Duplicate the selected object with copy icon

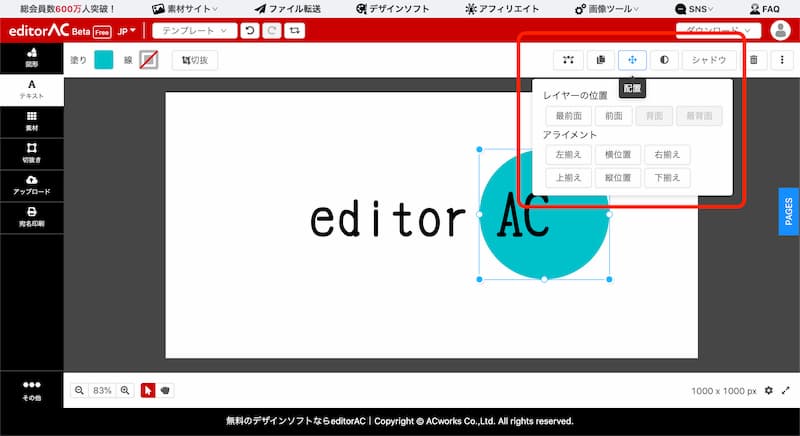point(601,60)
